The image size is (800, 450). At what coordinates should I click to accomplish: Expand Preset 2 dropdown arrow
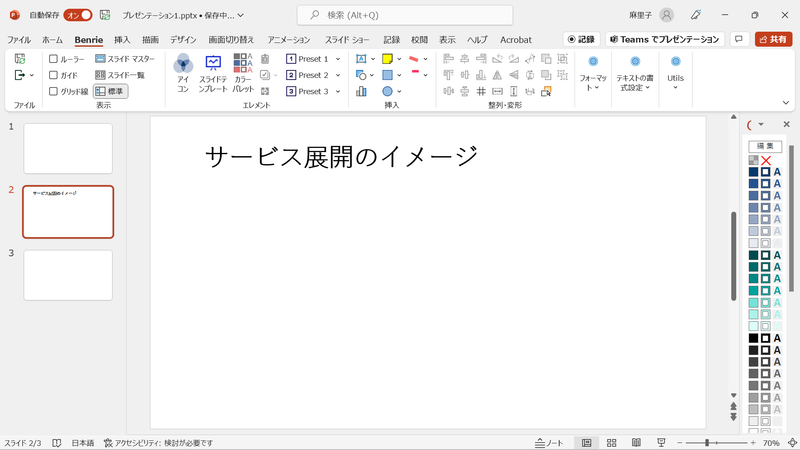tap(338, 76)
